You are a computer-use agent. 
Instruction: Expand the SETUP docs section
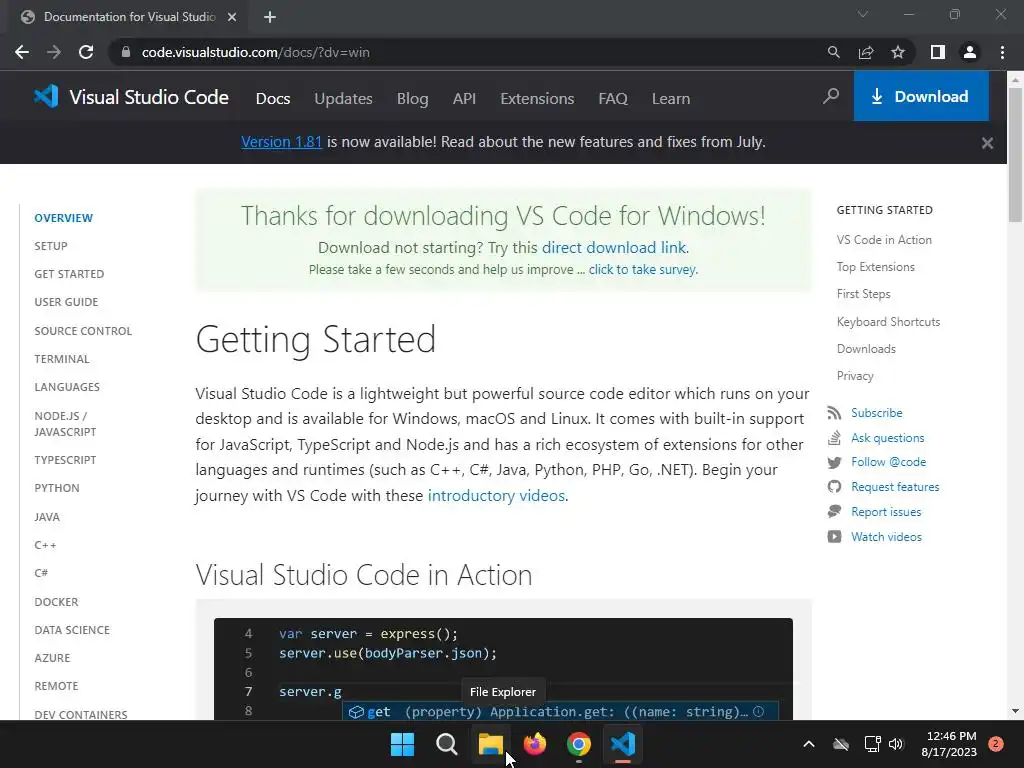51,246
